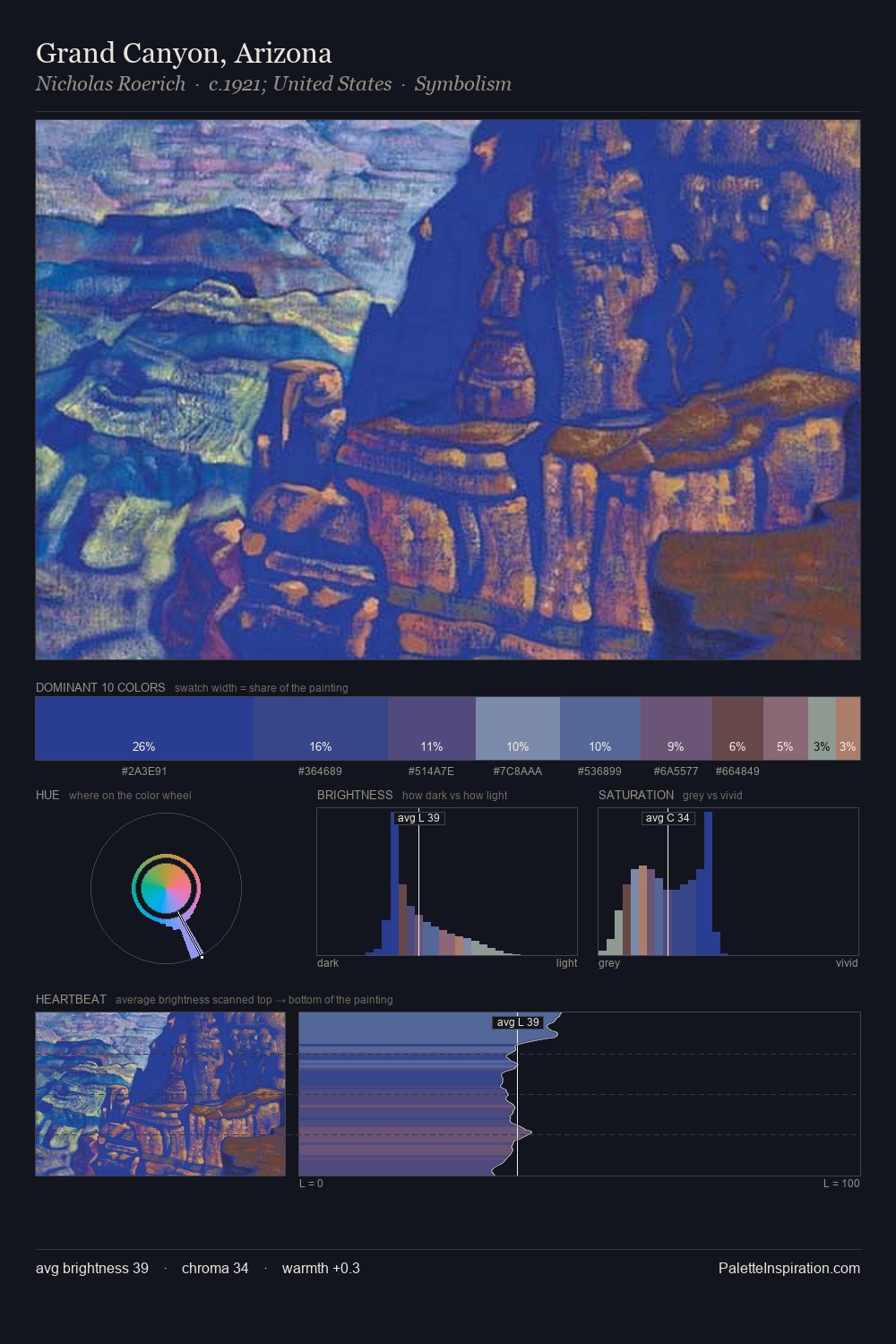Click "where on the color wheel" caption
Viewport: 896px width, 1344px height.
[130, 796]
